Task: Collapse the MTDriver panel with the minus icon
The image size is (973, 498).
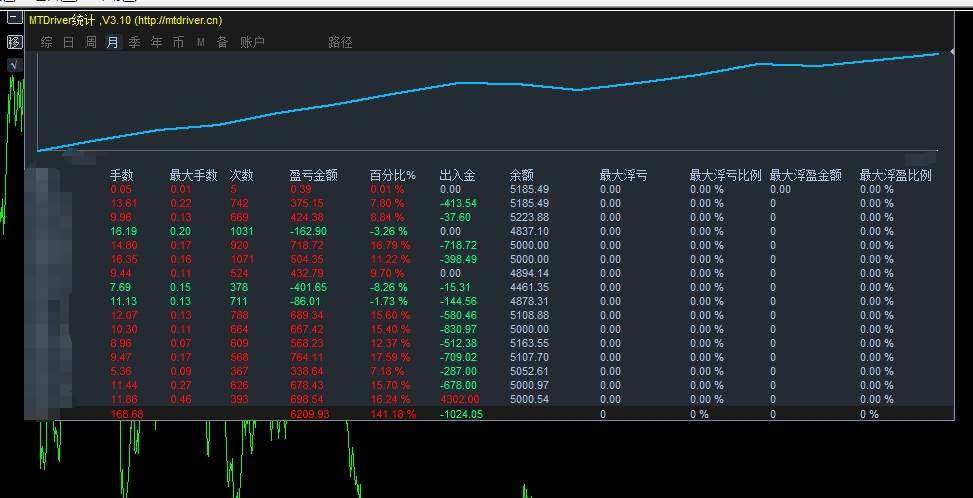Action: pos(14,17)
